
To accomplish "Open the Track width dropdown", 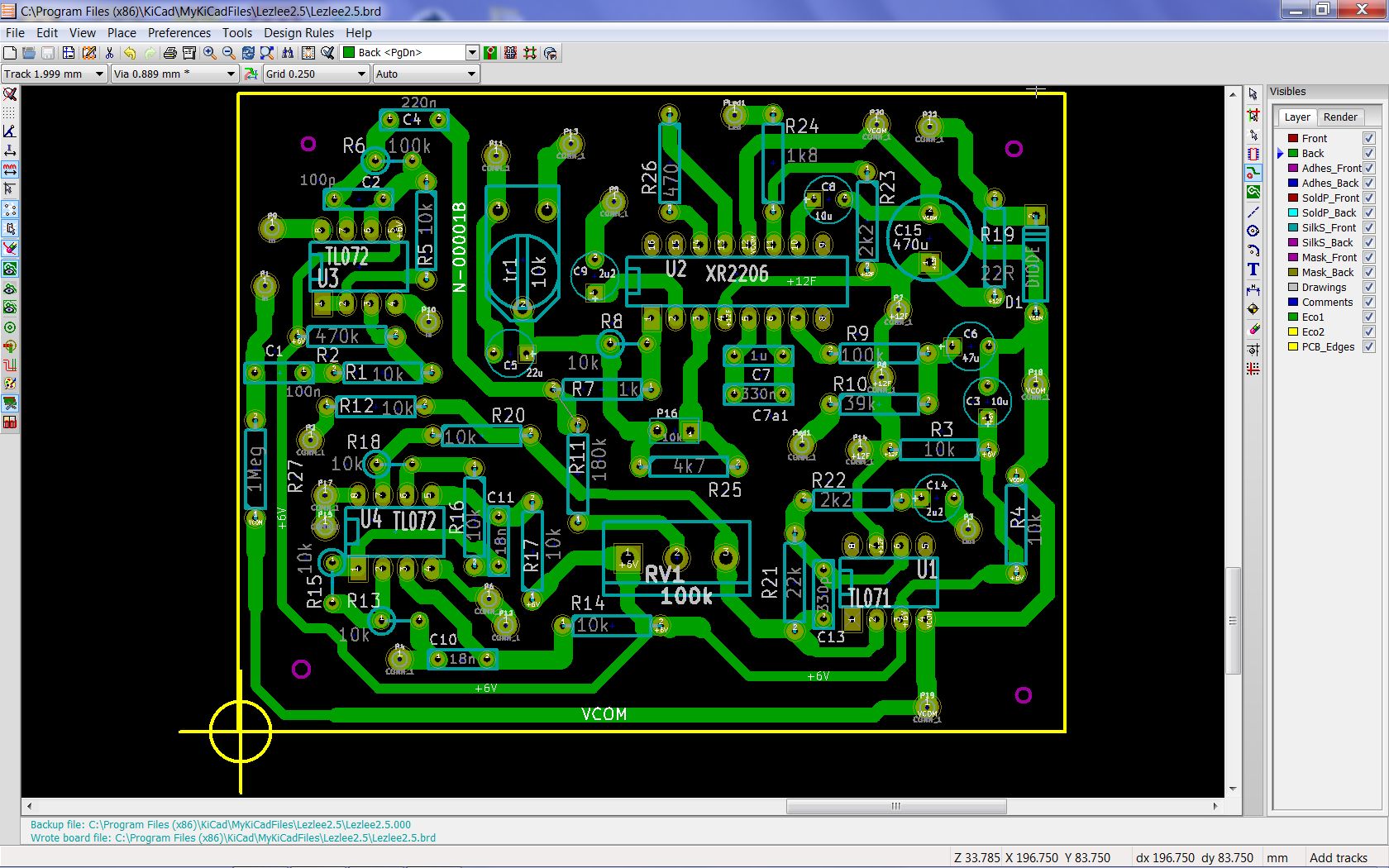I will tap(100, 74).
